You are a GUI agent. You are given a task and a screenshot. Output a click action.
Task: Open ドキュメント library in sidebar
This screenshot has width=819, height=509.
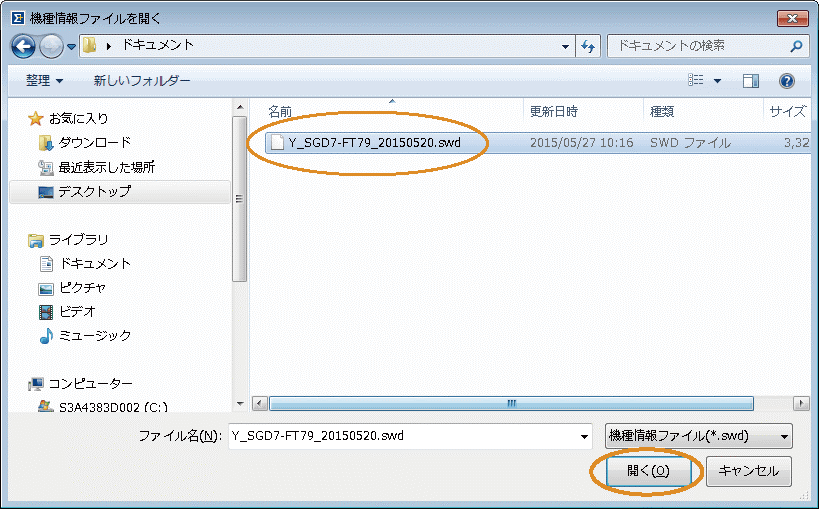click(x=86, y=263)
